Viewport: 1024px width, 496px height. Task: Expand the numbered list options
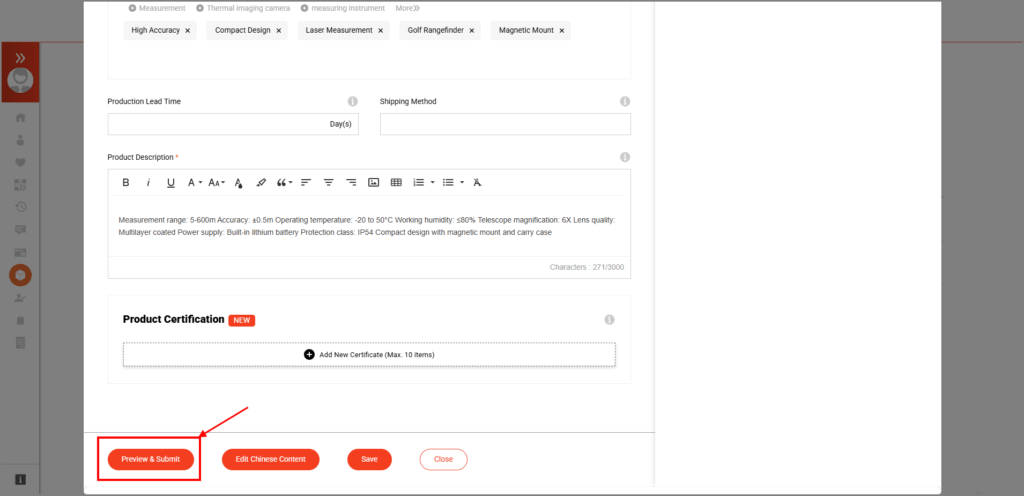432,182
